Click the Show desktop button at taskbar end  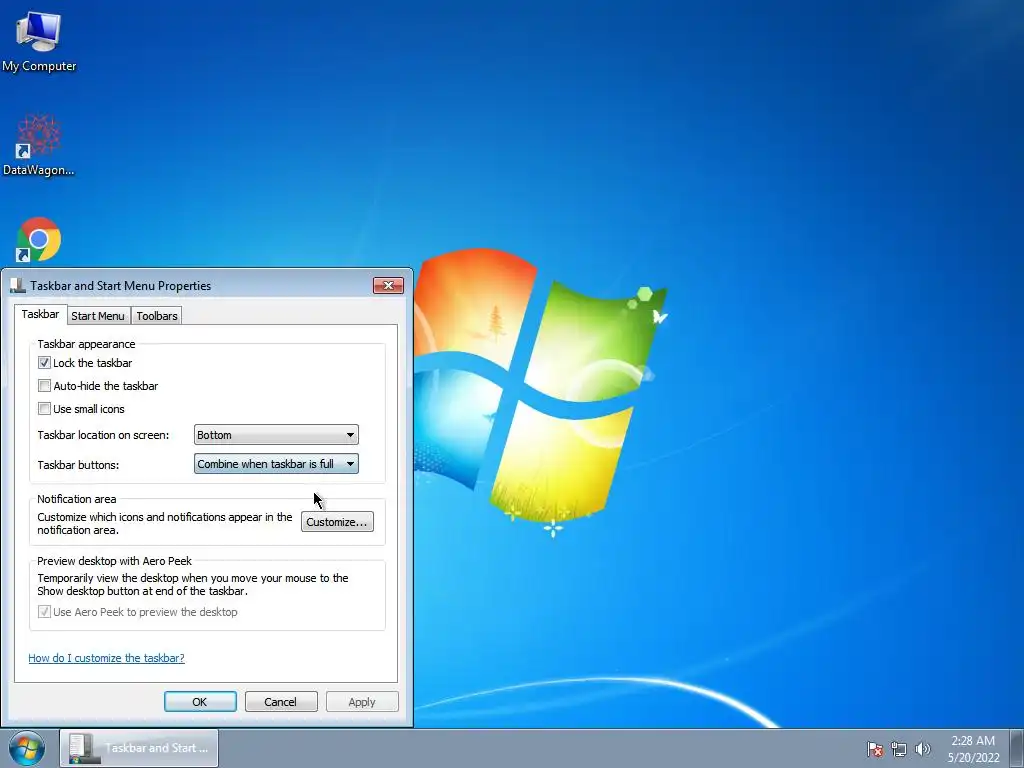point(1017,748)
